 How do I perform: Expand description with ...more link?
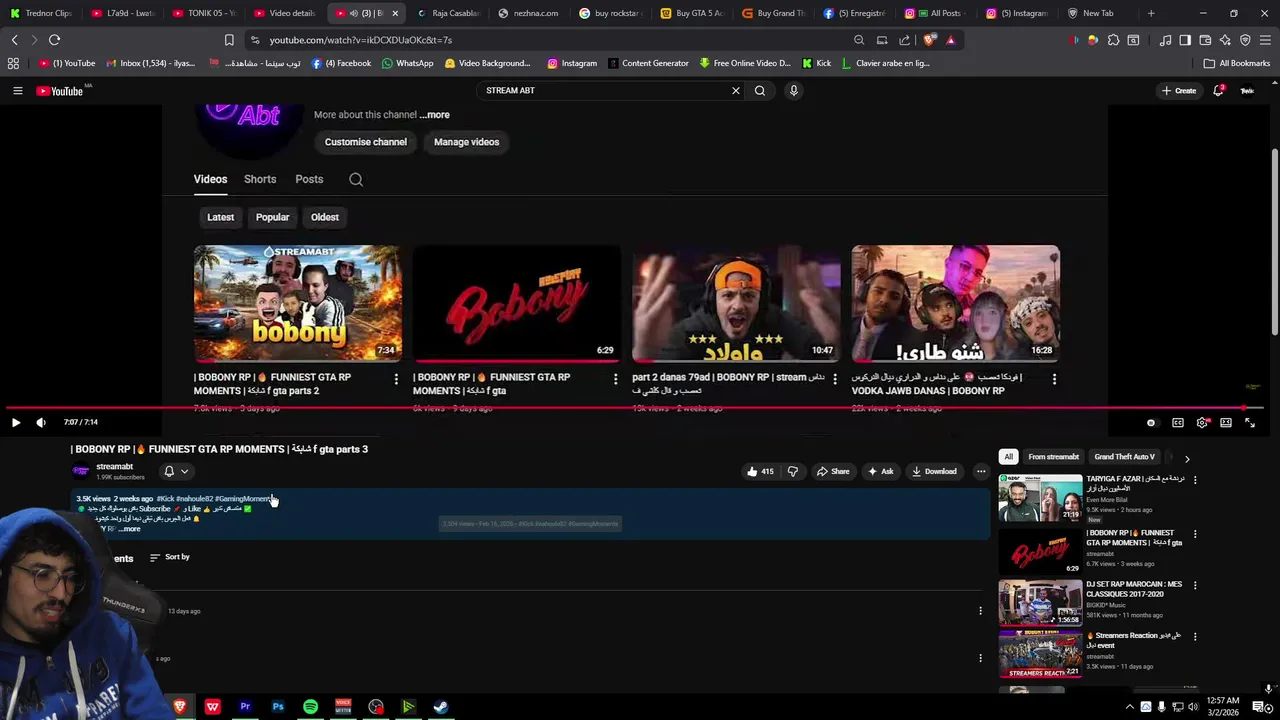[130, 529]
